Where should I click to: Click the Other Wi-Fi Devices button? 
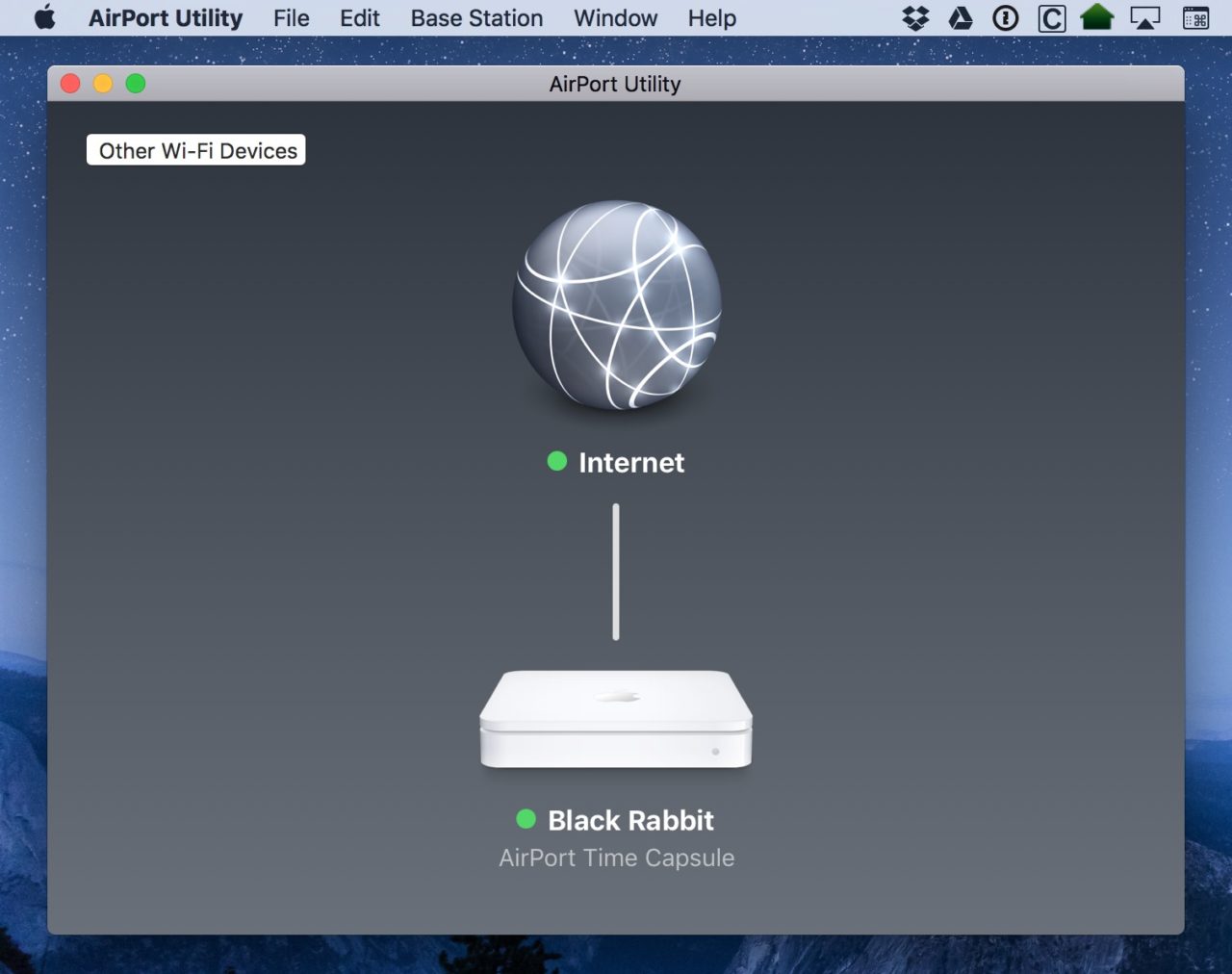196,150
